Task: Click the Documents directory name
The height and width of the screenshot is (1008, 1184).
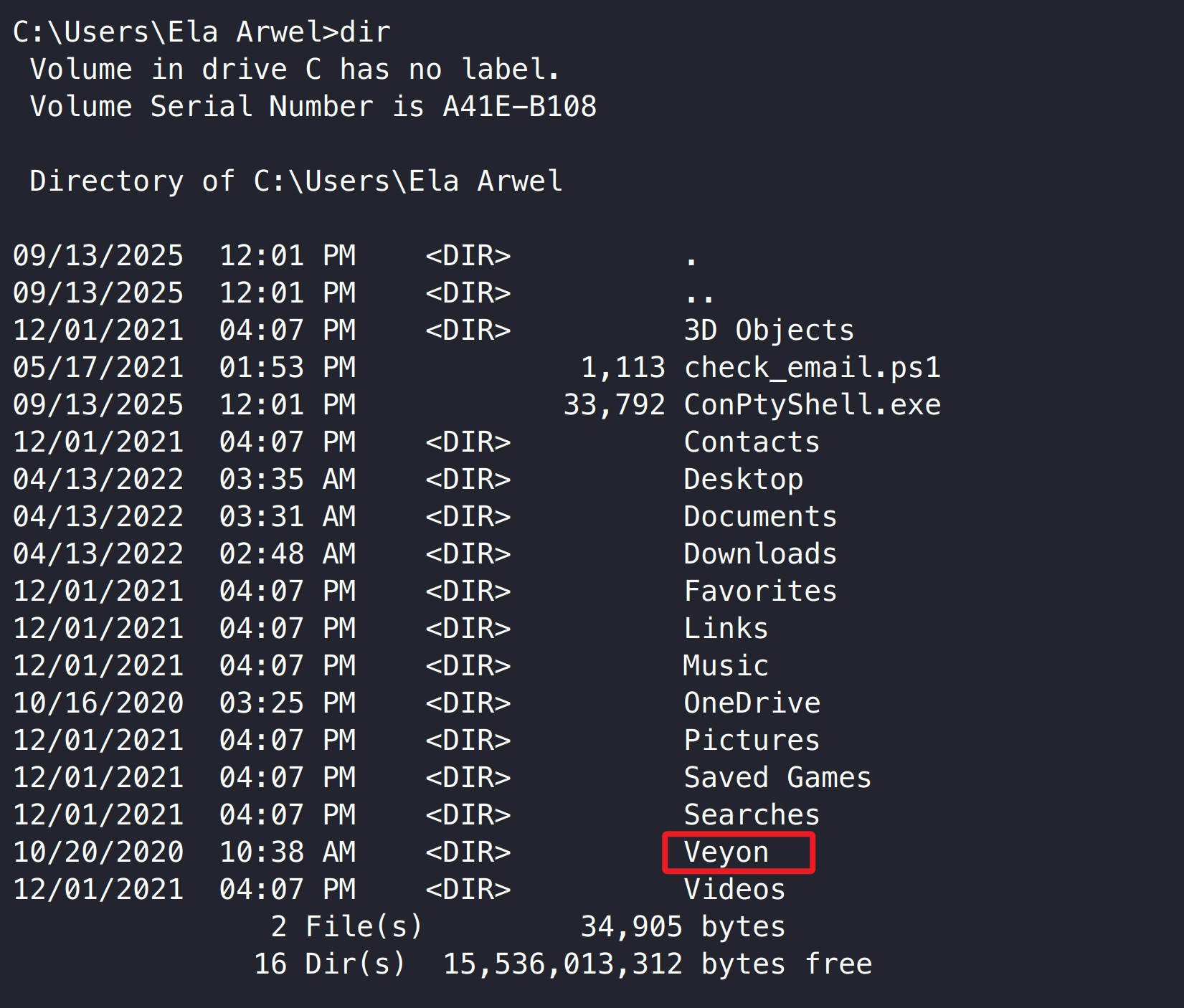Action: (760, 517)
